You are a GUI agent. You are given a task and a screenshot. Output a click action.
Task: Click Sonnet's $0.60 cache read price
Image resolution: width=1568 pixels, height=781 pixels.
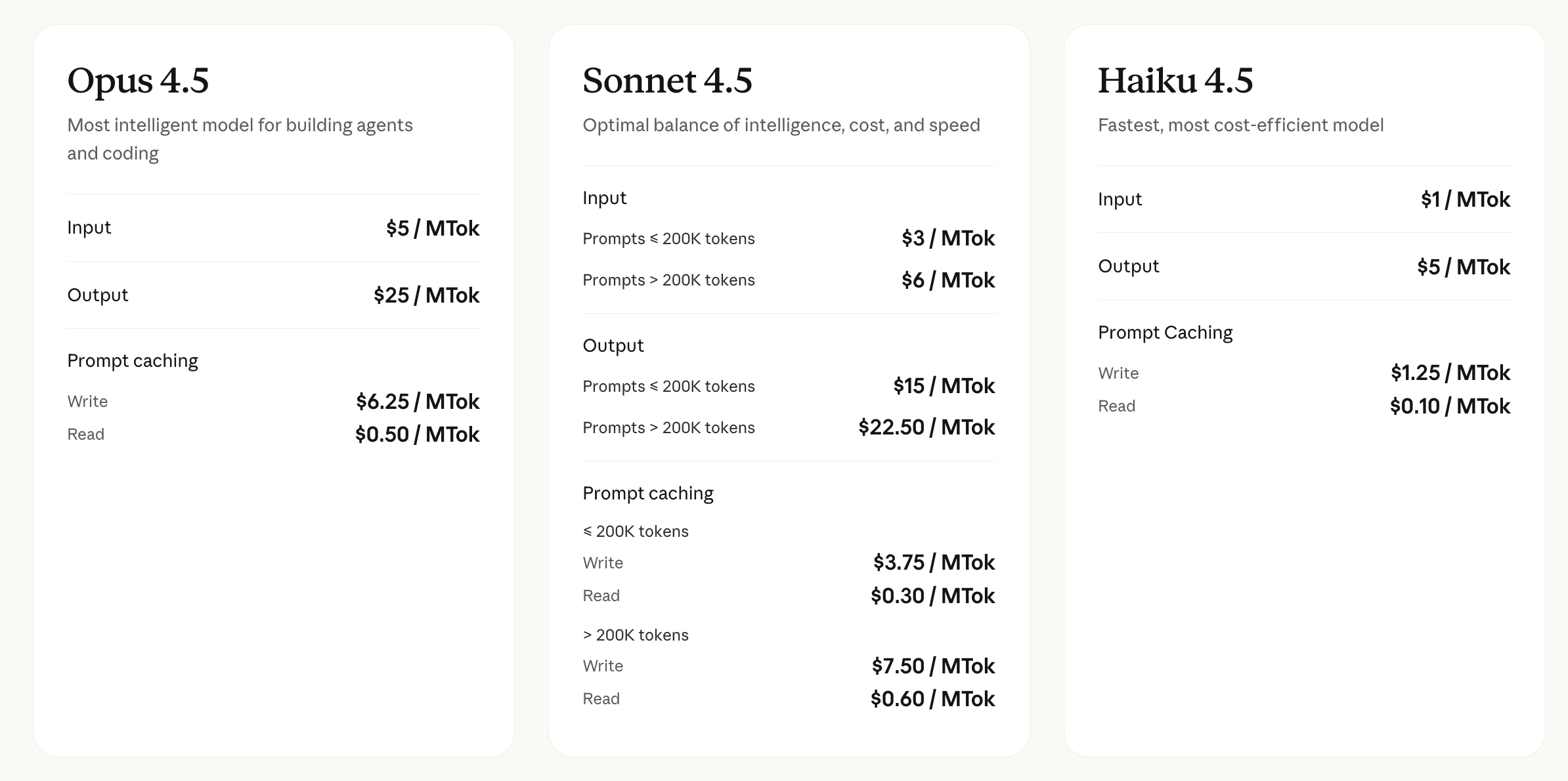point(932,699)
